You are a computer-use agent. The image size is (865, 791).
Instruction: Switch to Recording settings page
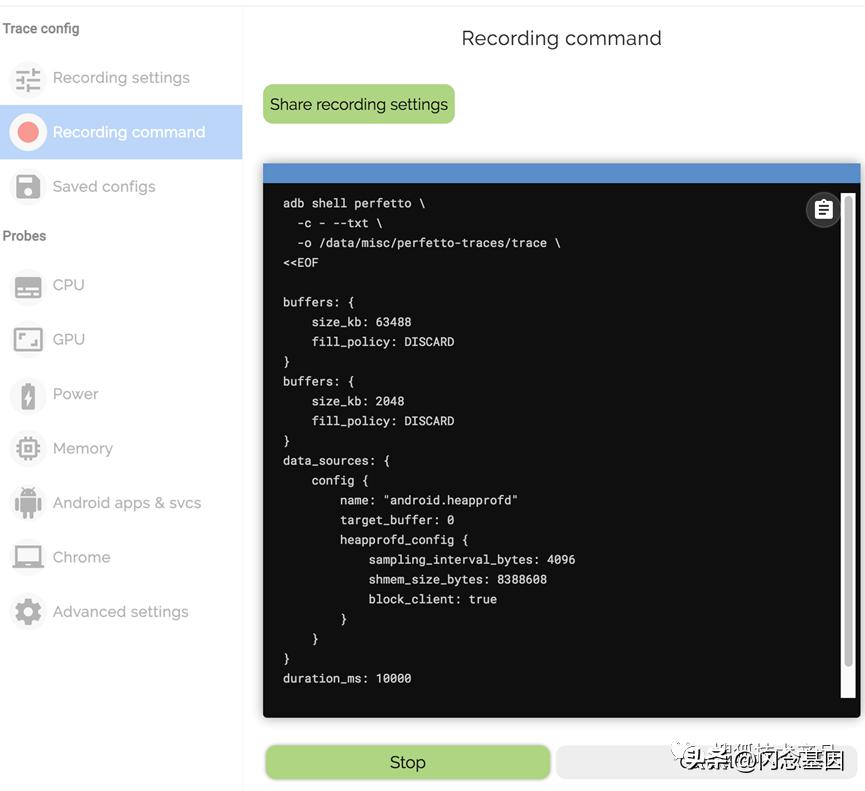120,77
